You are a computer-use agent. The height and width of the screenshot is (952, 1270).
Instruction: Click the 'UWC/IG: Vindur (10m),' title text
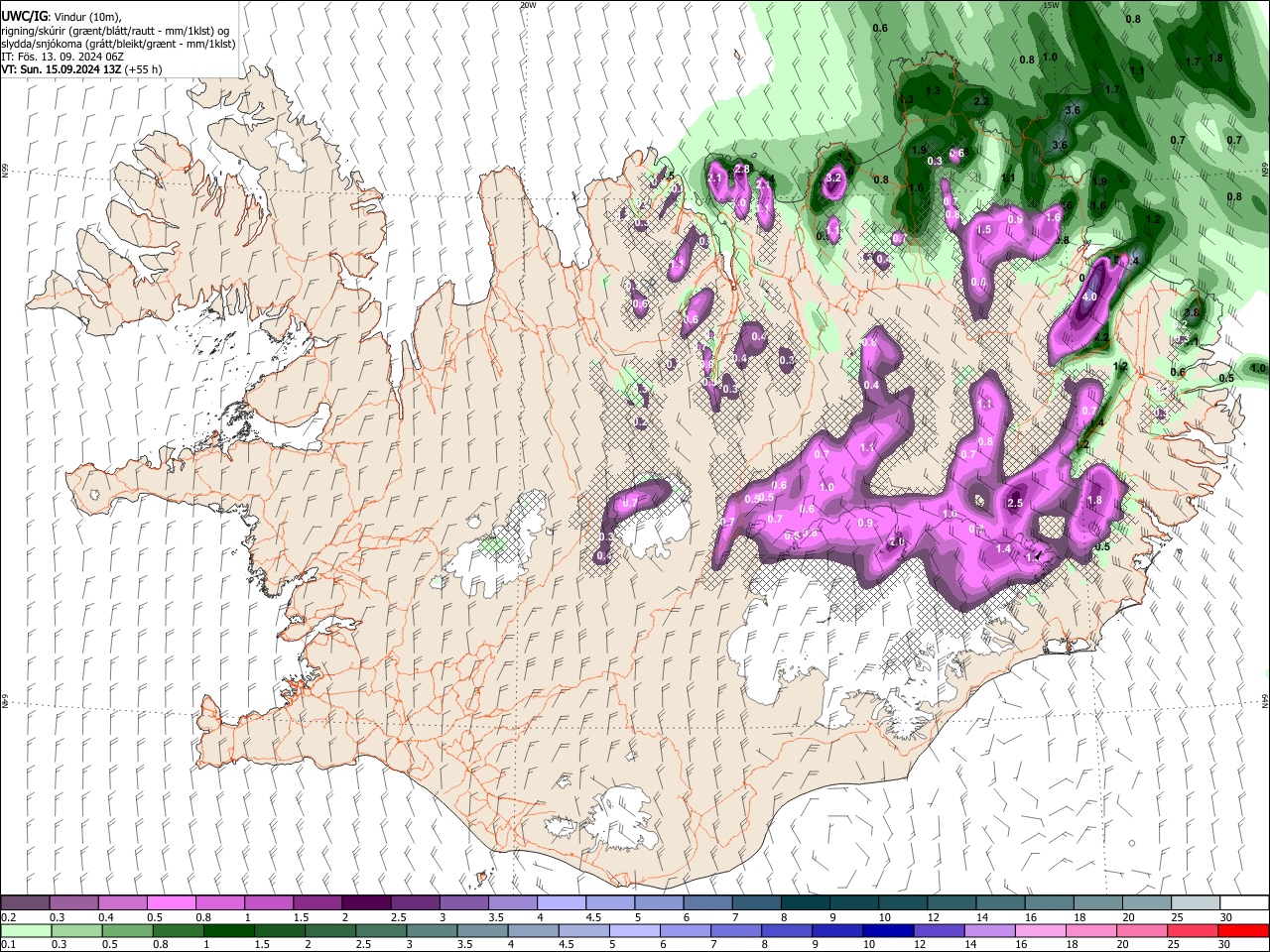pos(62,17)
